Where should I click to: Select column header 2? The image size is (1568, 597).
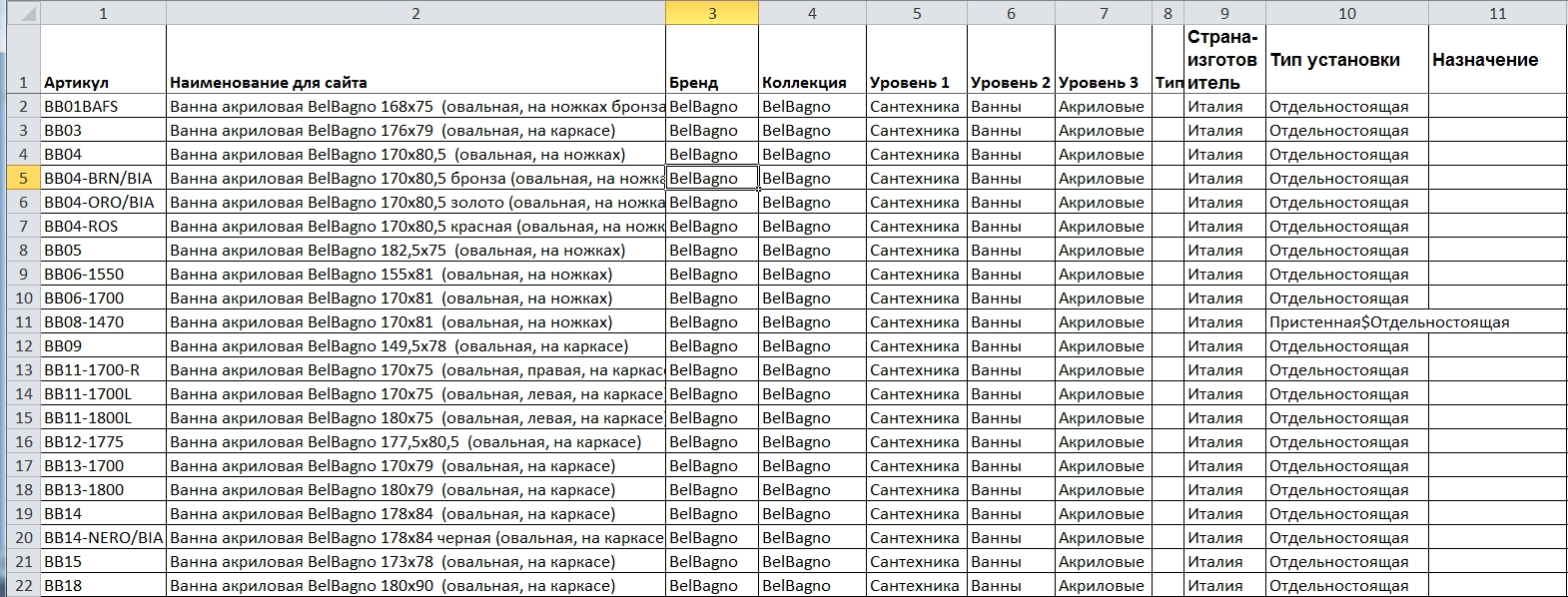click(415, 12)
